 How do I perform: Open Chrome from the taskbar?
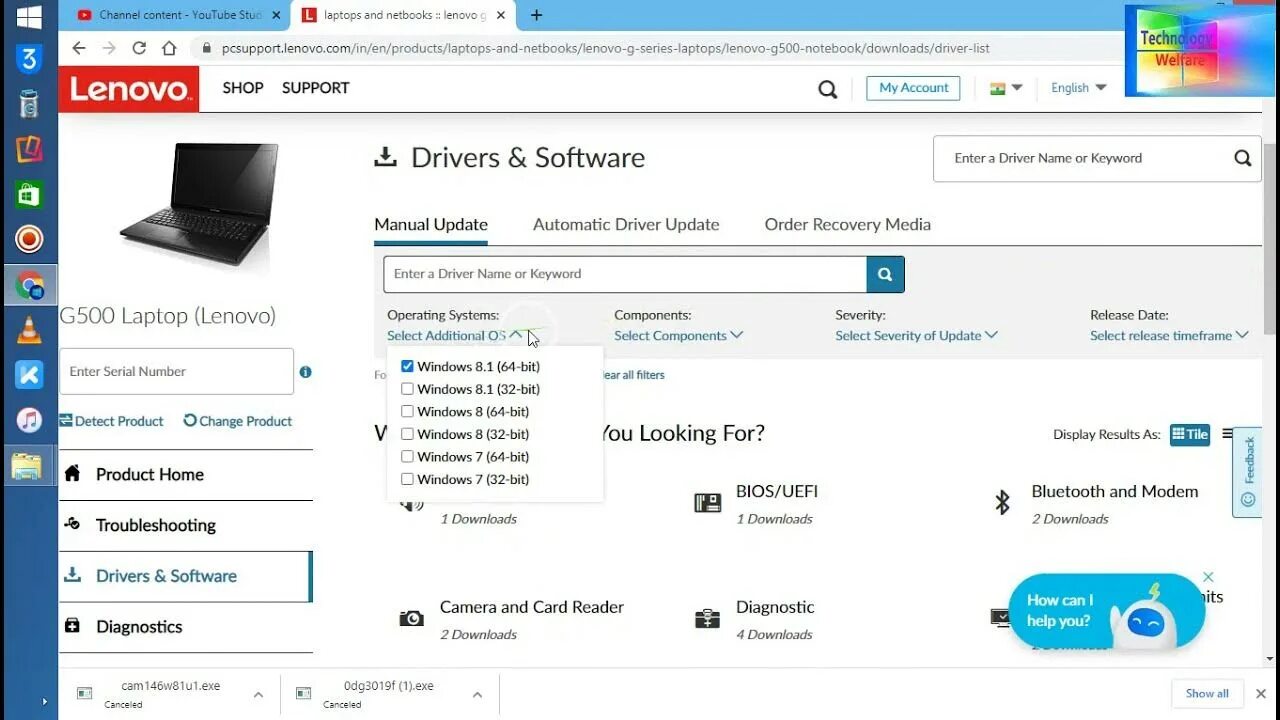click(x=29, y=285)
